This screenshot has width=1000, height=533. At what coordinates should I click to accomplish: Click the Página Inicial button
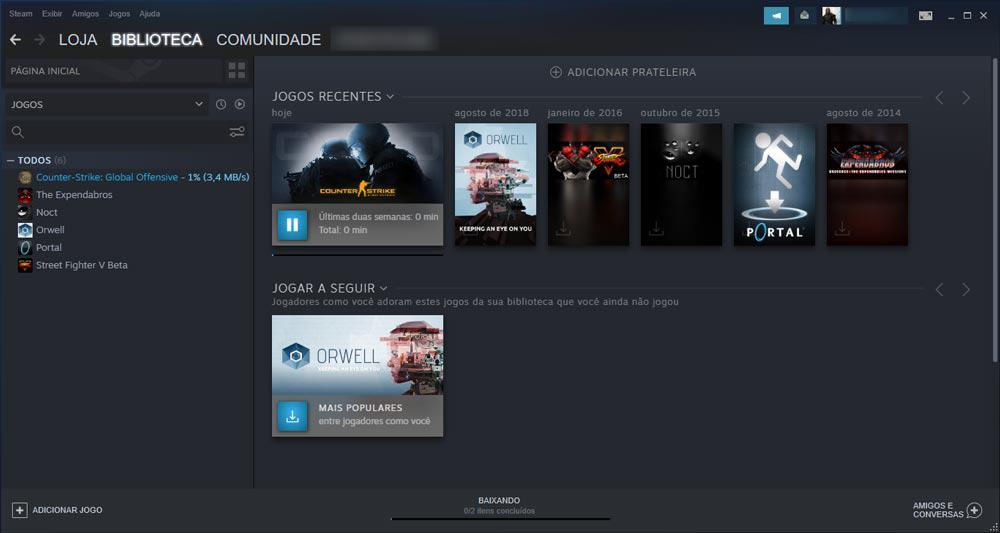(x=112, y=71)
